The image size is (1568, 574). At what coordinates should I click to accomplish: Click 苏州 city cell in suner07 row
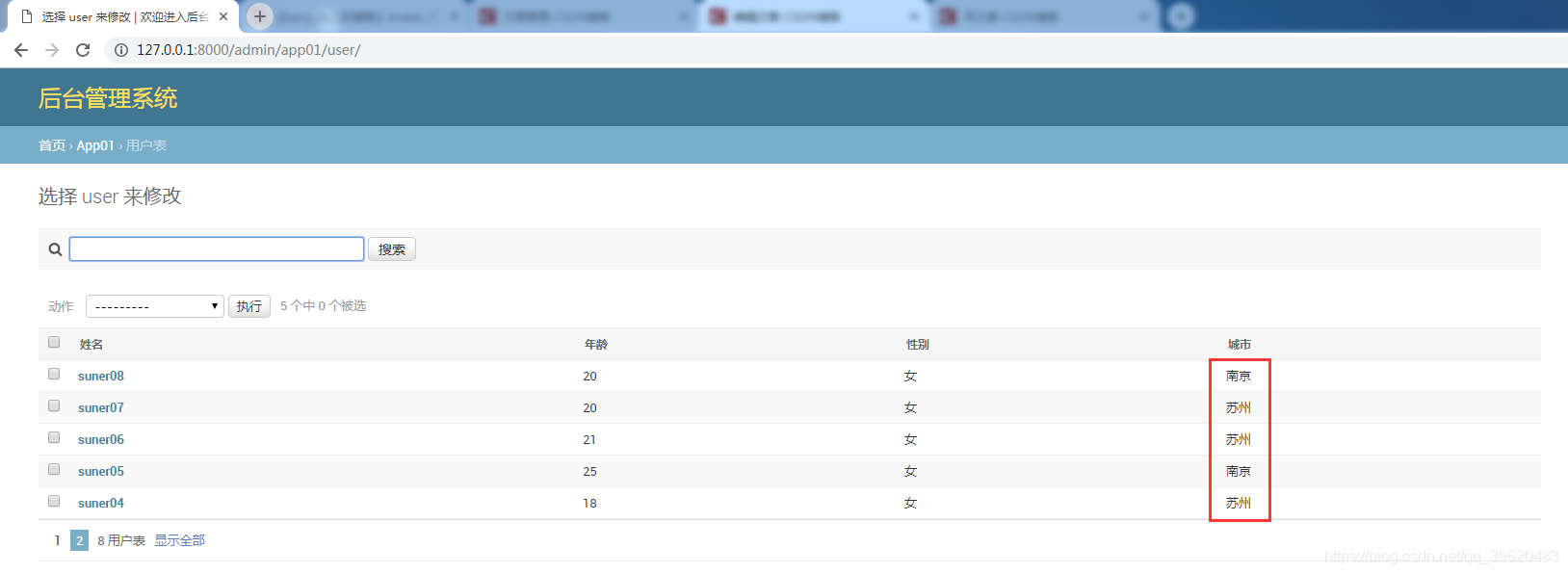coord(1239,407)
